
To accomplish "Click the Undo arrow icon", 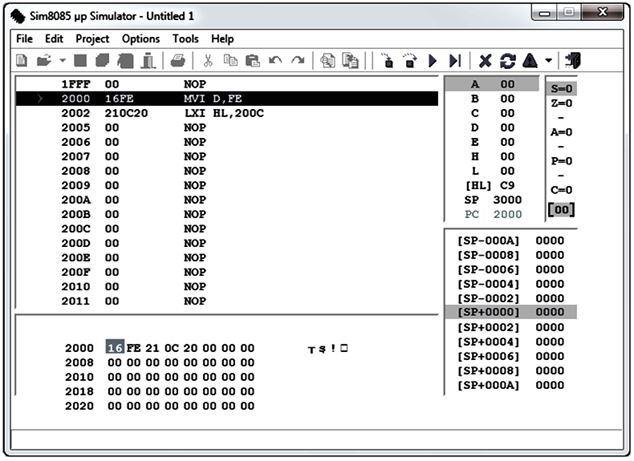I will pyautogui.click(x=275, y=61).
